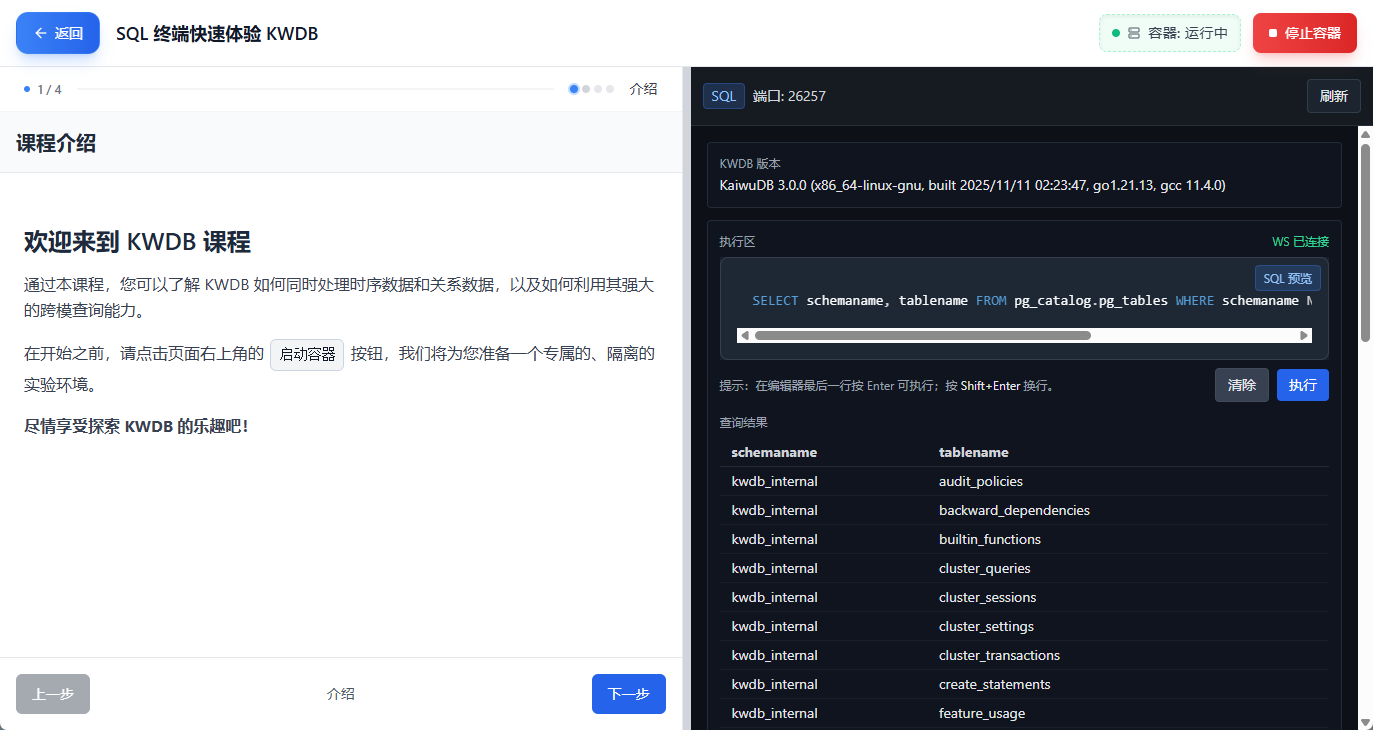
Task: Click the green running status dot
Action: [1115, 33]
